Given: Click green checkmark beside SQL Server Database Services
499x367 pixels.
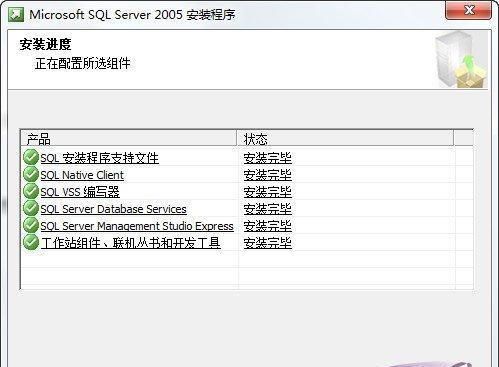Looking at the screenshot, I should (x=31, y=208).
